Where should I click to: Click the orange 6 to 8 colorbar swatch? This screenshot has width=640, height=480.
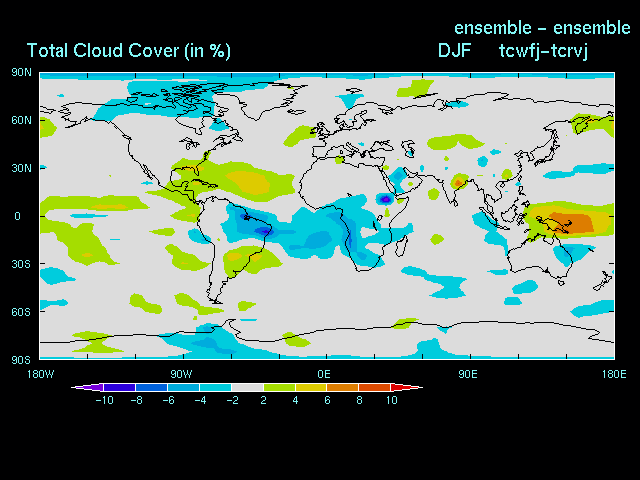343,387
